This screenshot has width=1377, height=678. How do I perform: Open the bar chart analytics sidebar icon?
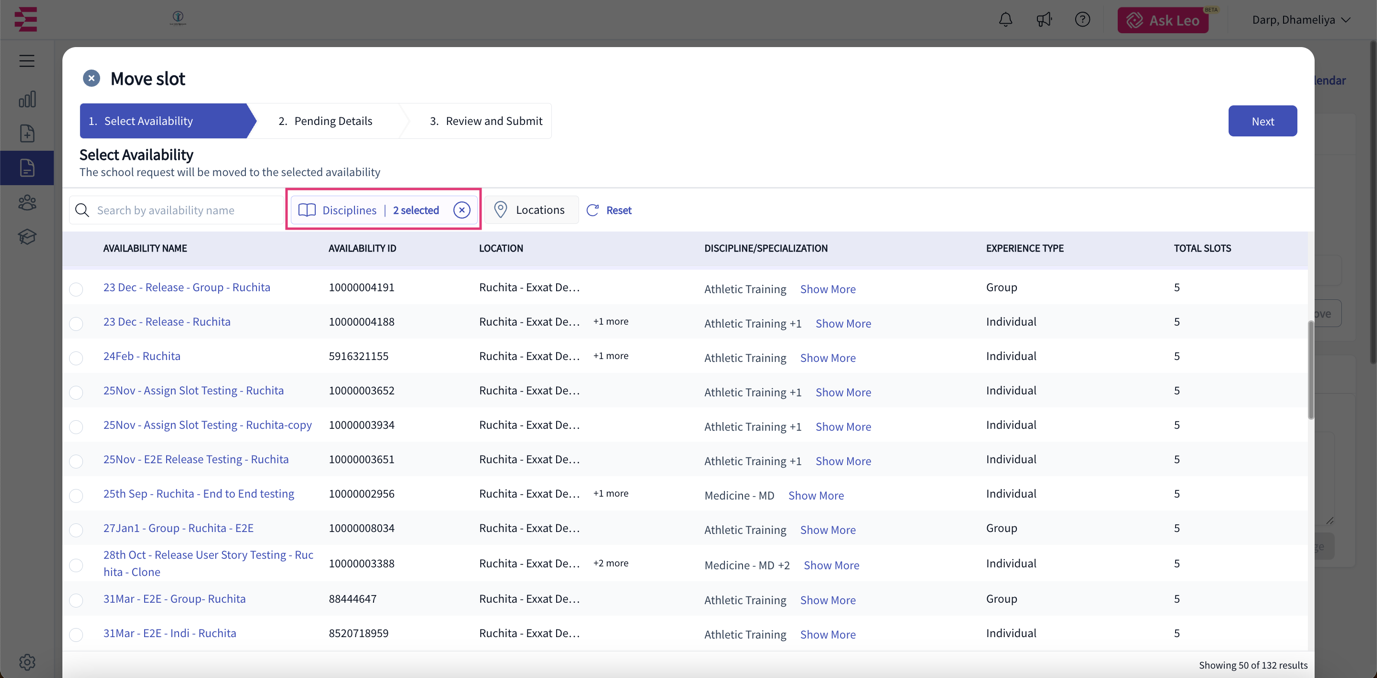pyautogui.click(x=27, y=99)
